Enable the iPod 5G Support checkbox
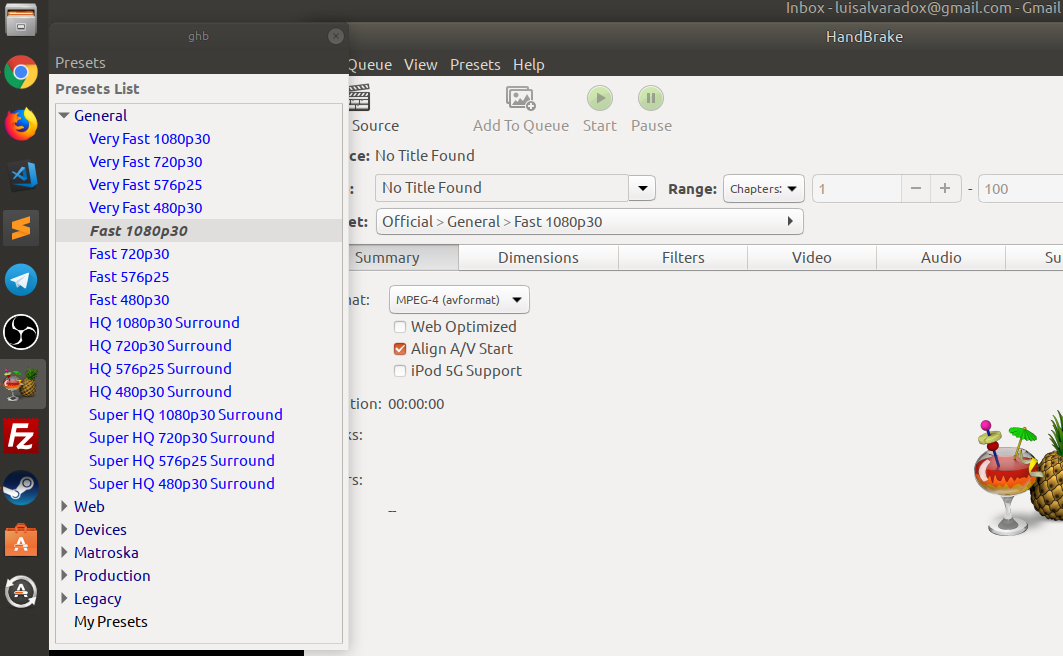The height and width of the screenshot is (656, 1063). point(400,371)
